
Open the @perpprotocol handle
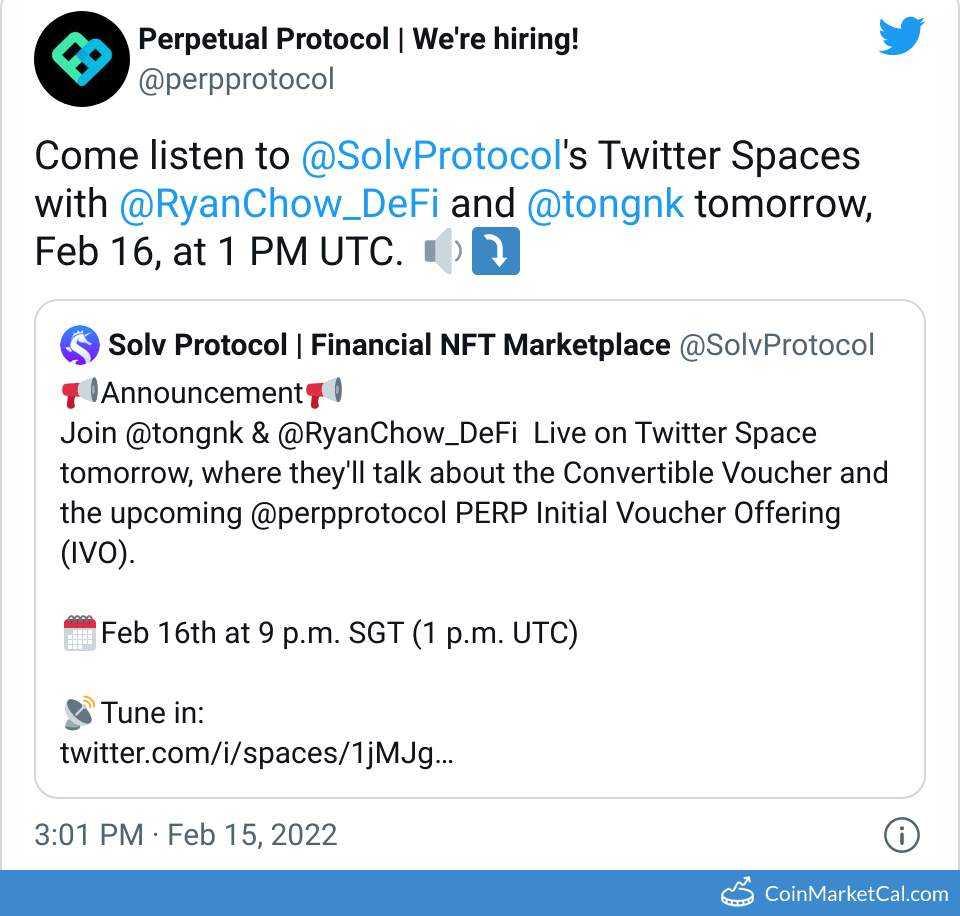tap(236, 80)
